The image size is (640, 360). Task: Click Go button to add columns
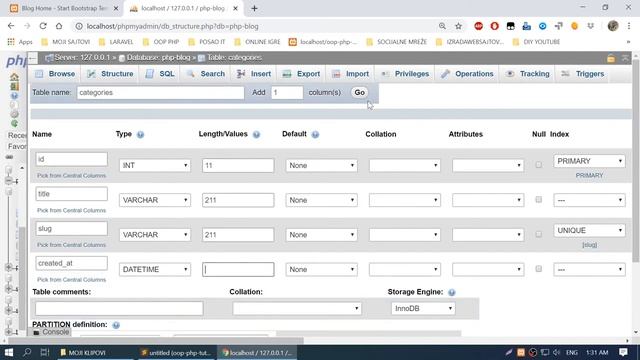[360, 93]
